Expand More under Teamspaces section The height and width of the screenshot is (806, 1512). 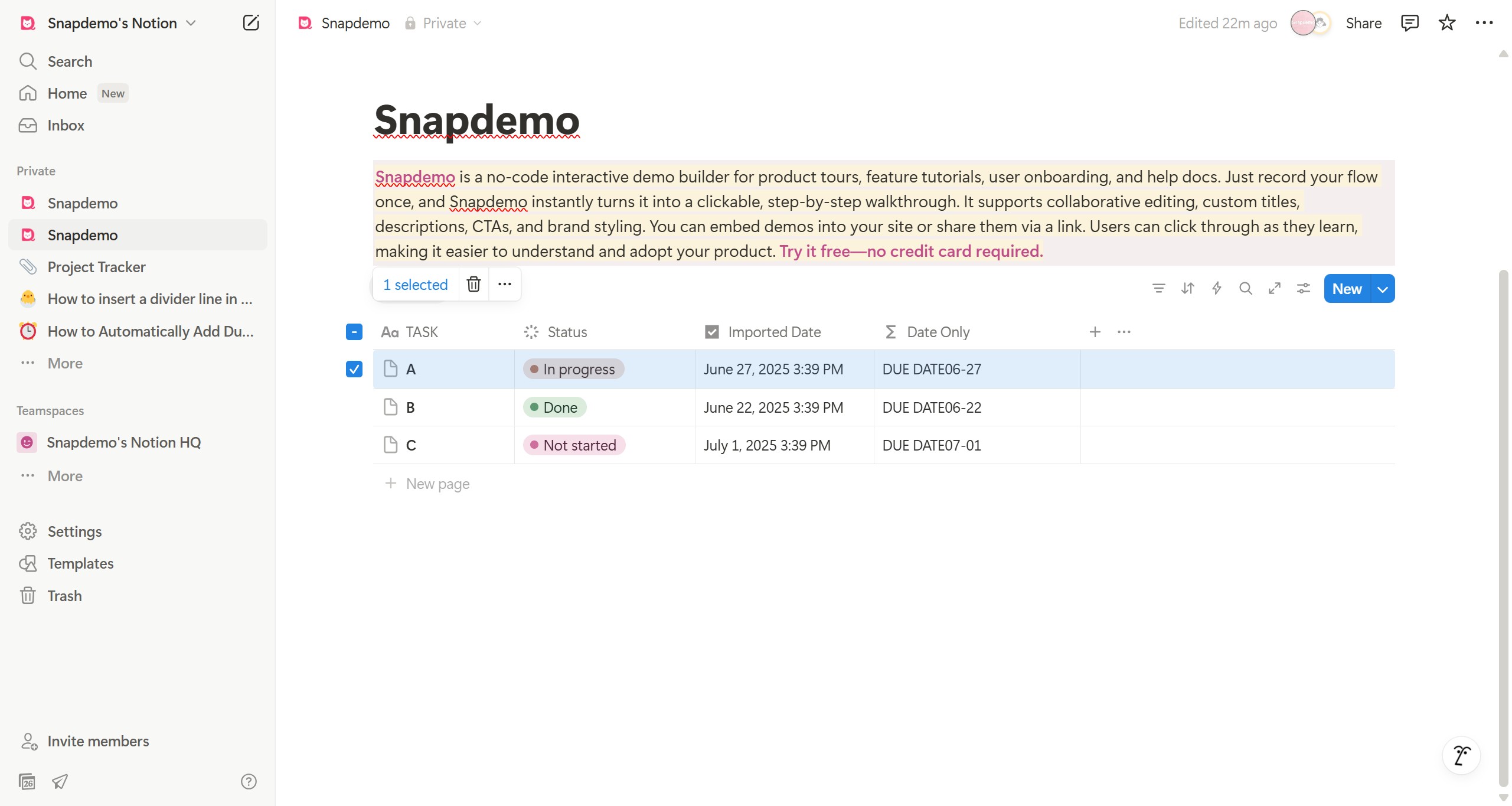click(x=138, y=476)
